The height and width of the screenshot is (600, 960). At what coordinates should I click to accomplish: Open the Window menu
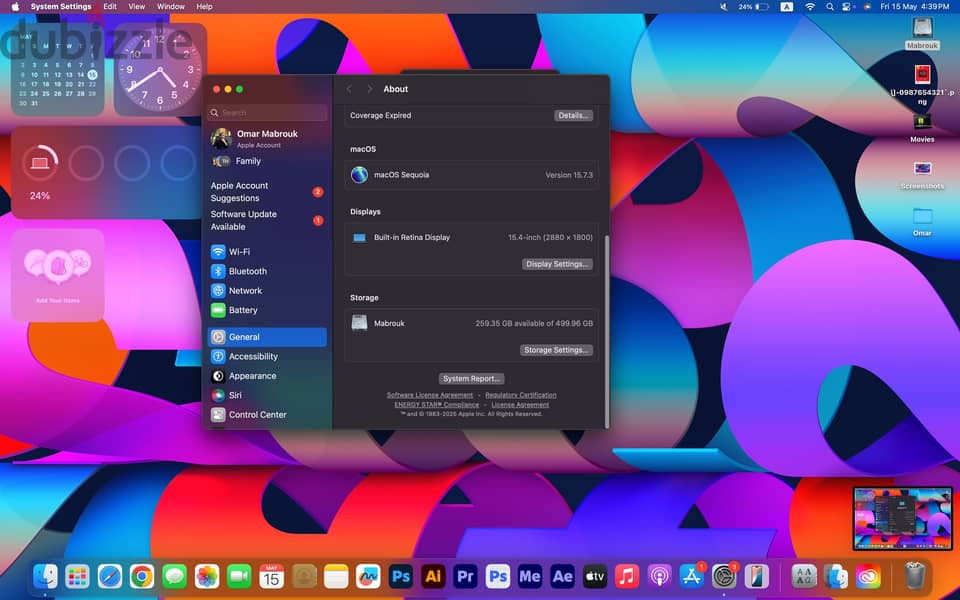click(171, 7)
